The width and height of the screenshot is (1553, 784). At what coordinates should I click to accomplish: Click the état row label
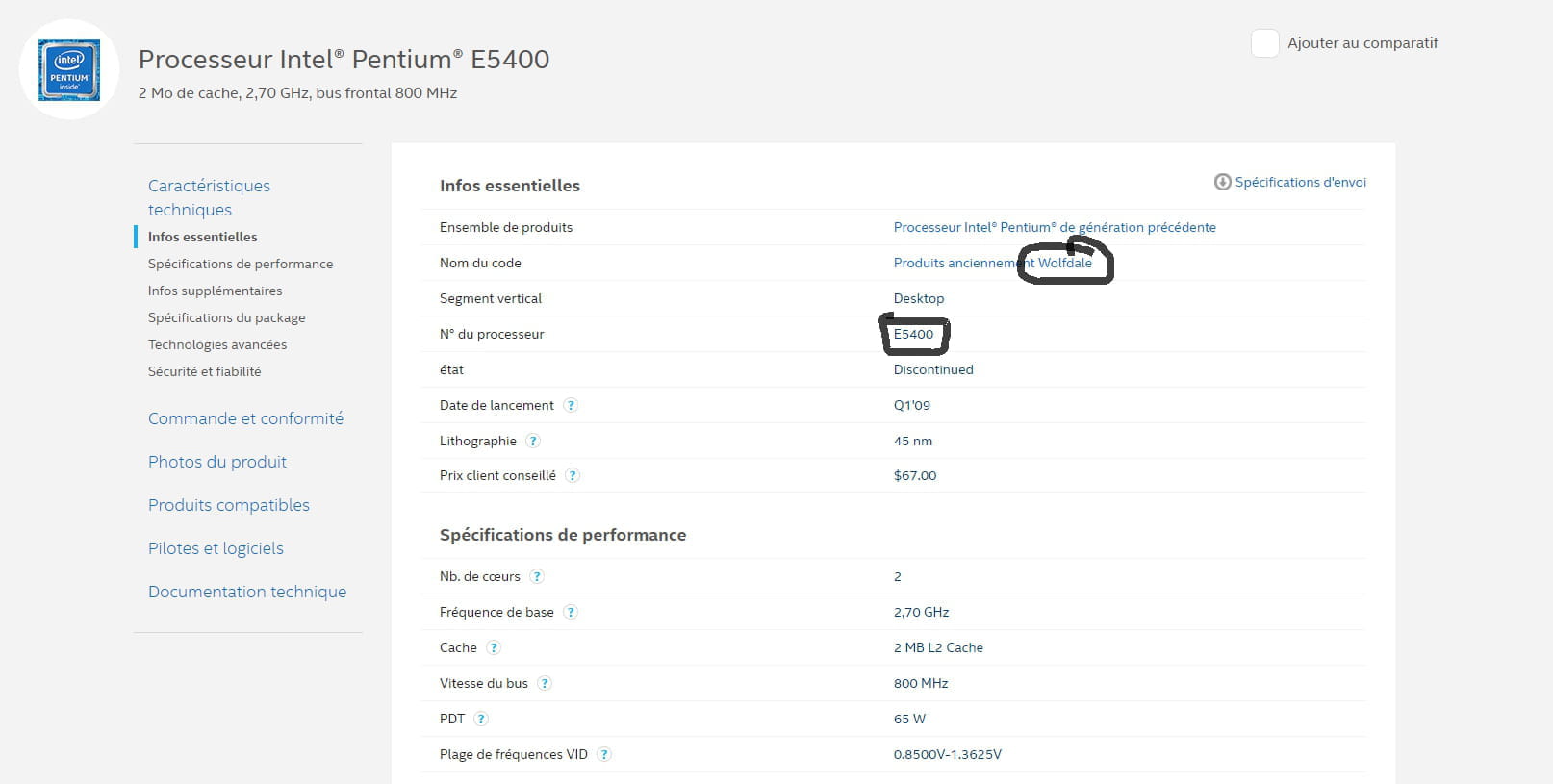point(451,369)
